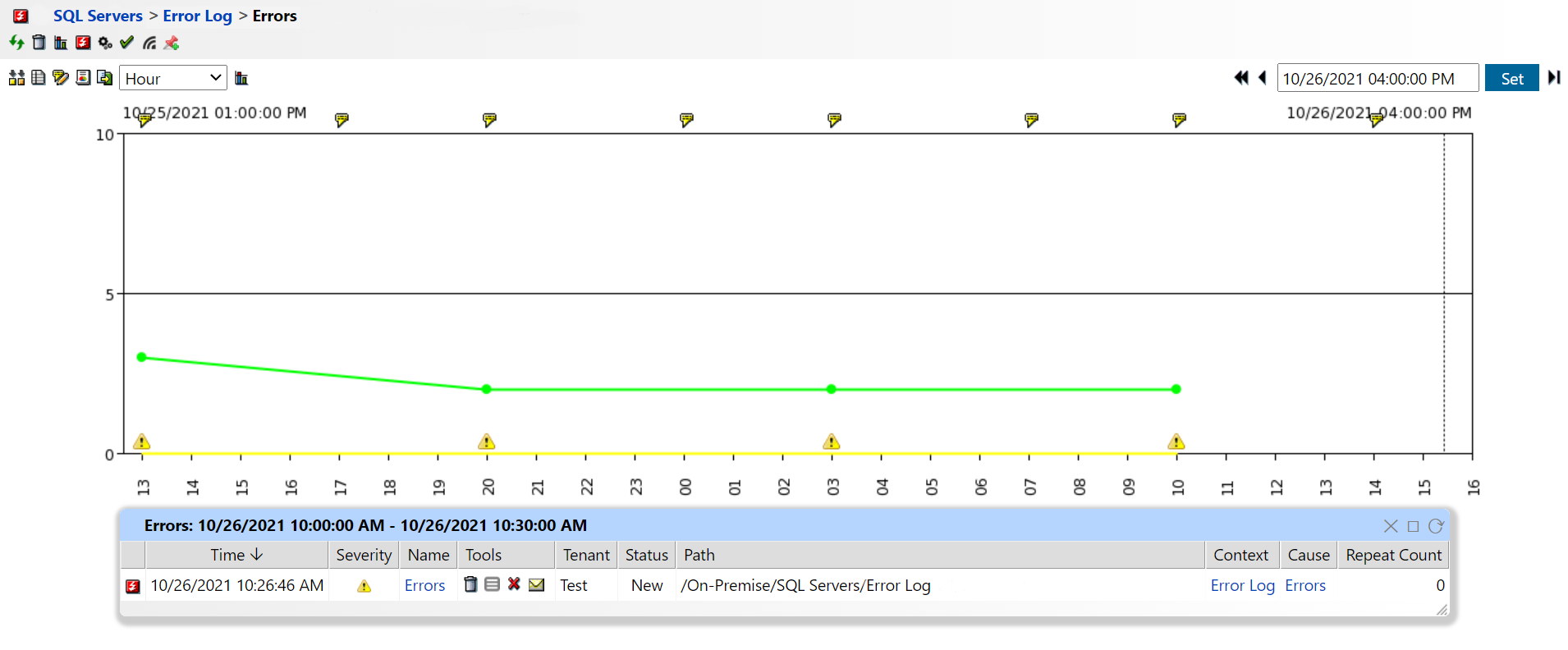Click the signal waves RSS toolbar icon

point(149,42)
